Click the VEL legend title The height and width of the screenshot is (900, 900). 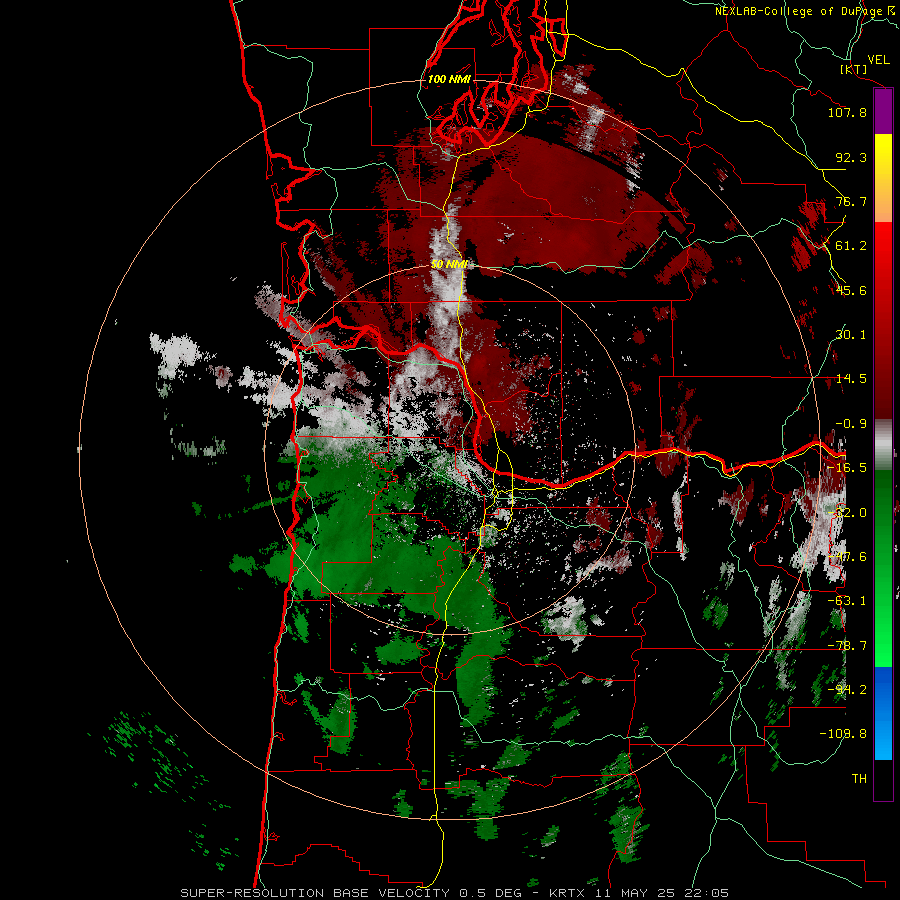coord(878,60)
